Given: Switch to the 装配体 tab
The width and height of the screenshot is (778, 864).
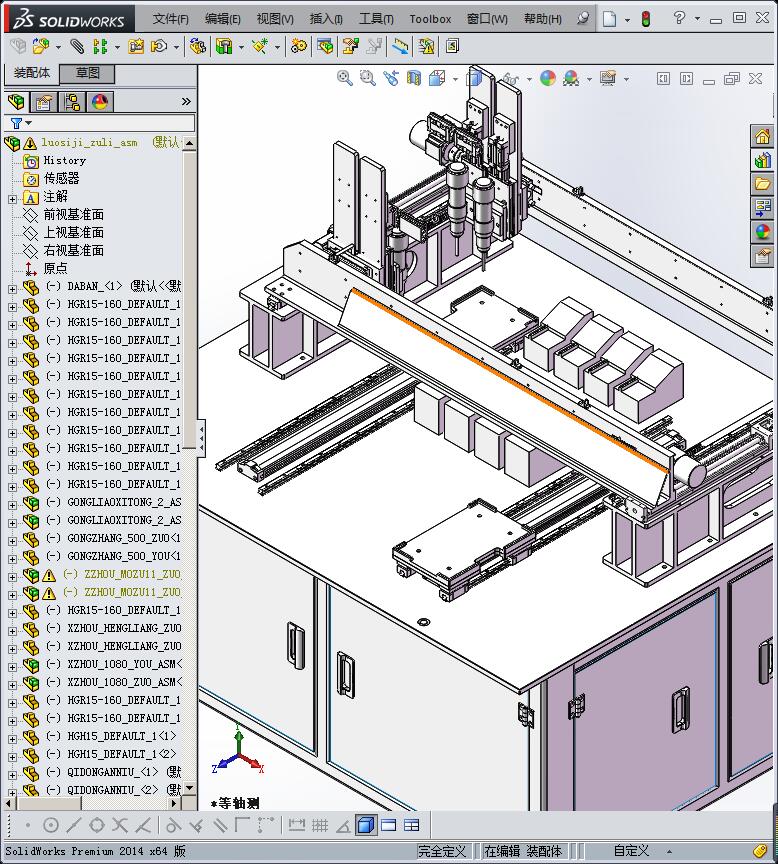Looking at the screenshot, I should pyautogui.click(x=31, y=73).
